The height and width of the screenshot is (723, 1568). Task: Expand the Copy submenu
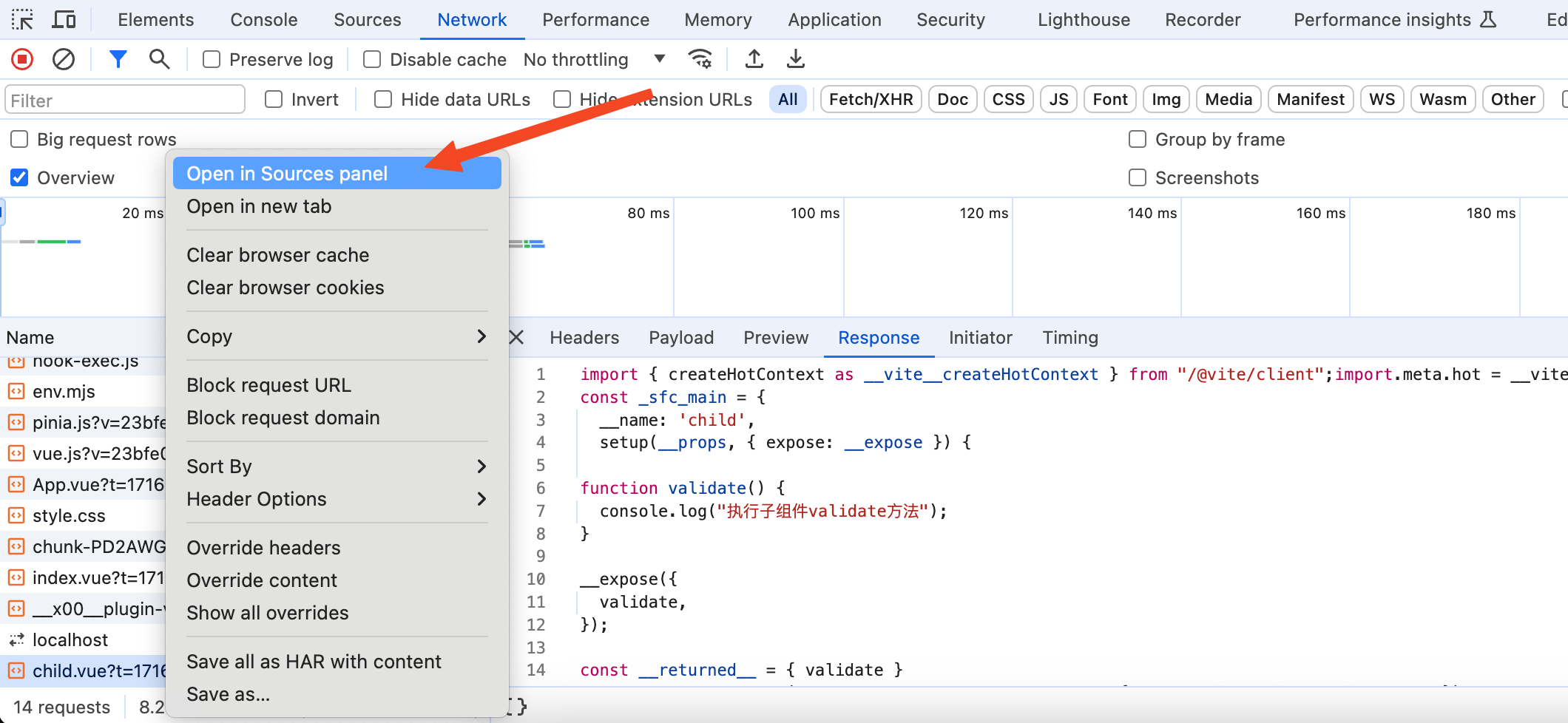337,336
